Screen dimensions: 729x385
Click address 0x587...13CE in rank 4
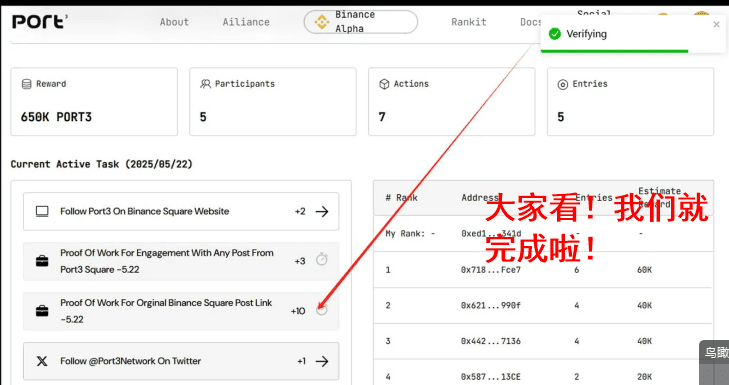pos(490,377)
